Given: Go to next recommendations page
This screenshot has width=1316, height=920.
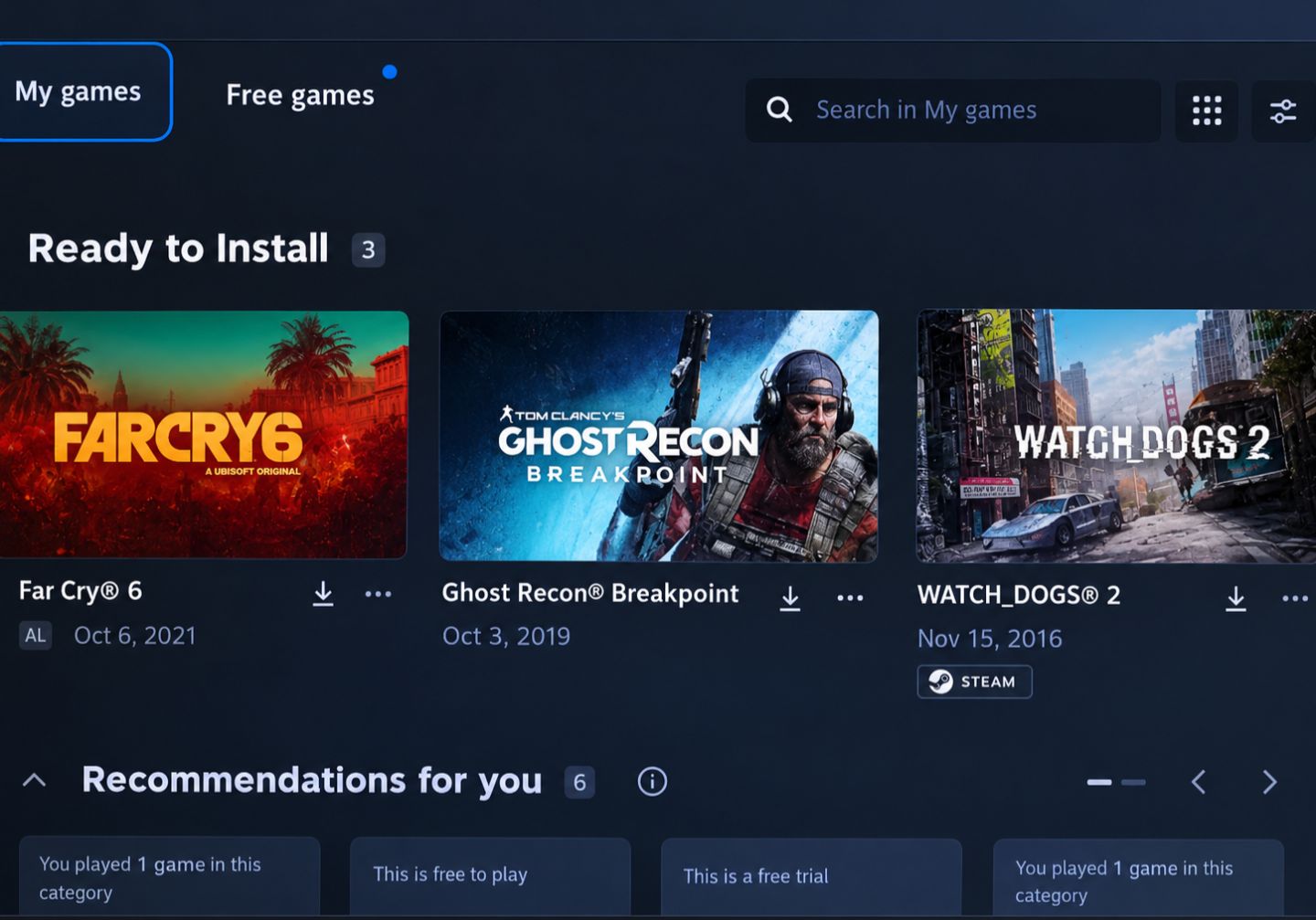Looking at the screenshot, I should pos(1269,782).
